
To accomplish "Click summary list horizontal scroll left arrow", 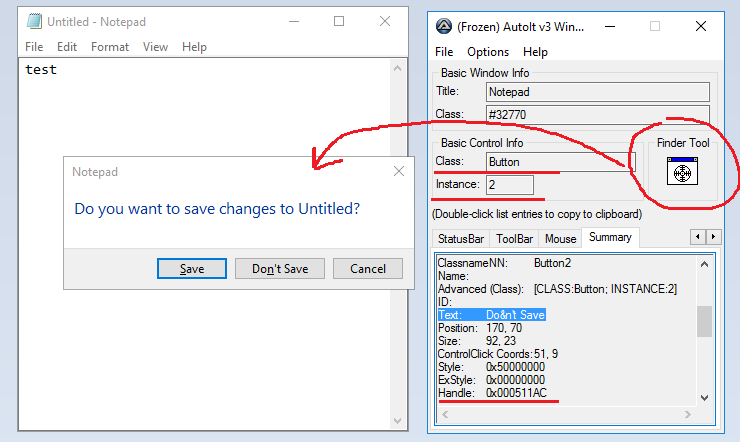I will (x=445, y=415).
